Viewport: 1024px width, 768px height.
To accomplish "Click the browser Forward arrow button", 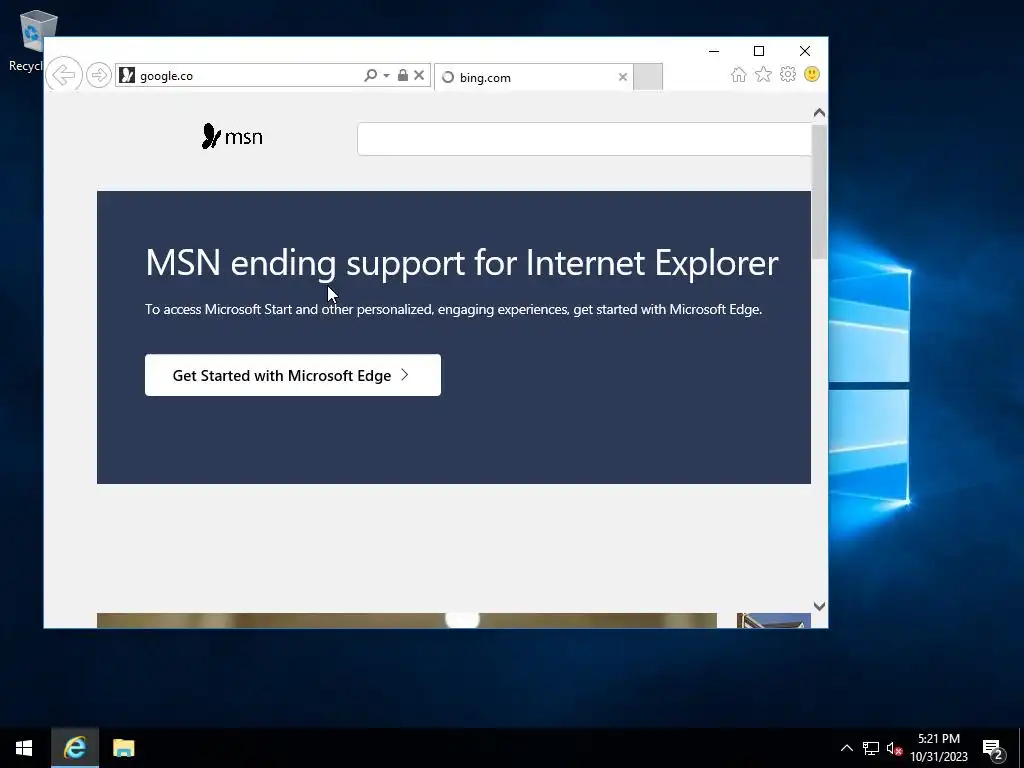I will [x=99, y=75].
